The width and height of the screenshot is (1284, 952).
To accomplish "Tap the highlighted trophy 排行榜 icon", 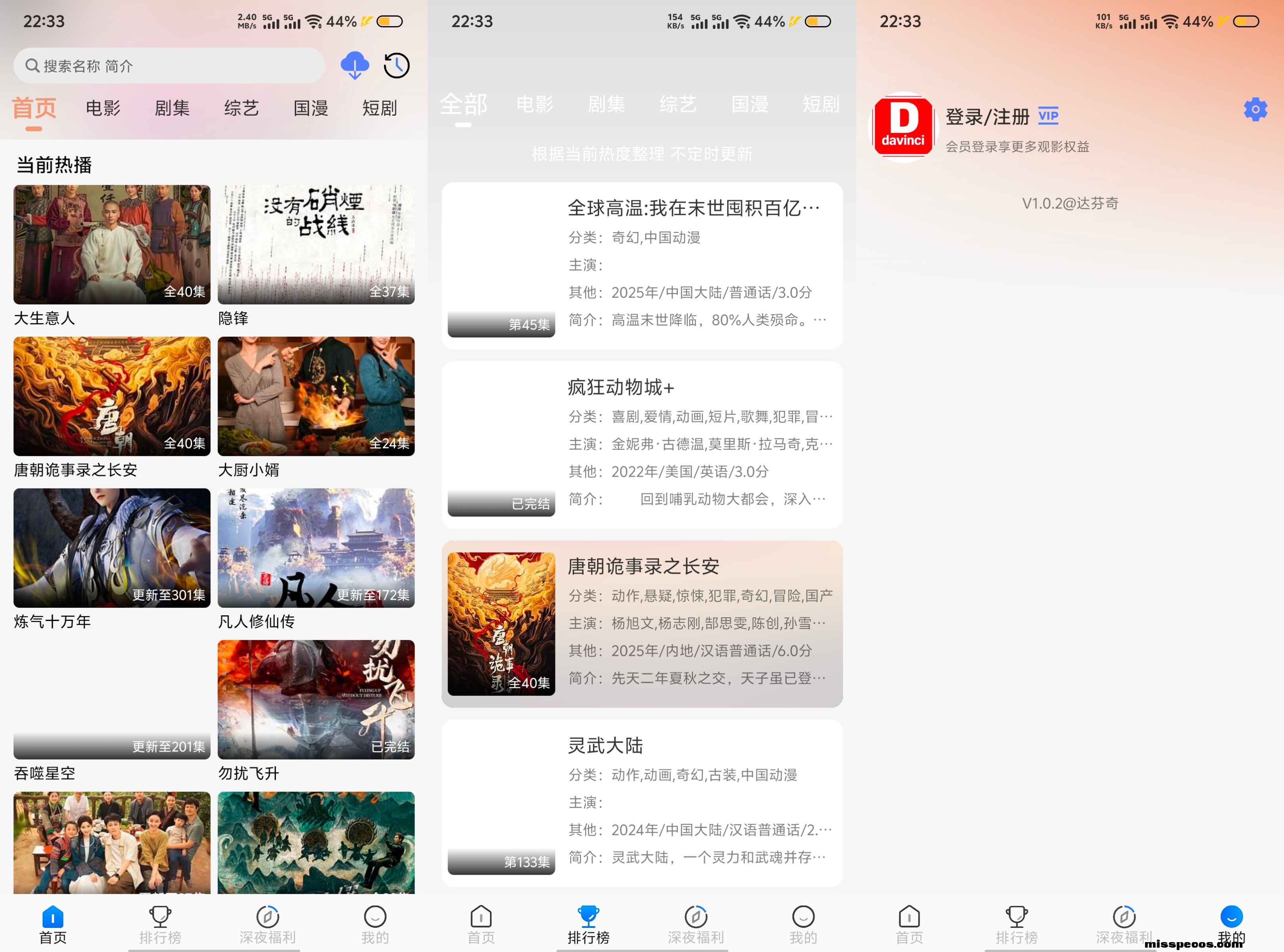I will [588, 916].
